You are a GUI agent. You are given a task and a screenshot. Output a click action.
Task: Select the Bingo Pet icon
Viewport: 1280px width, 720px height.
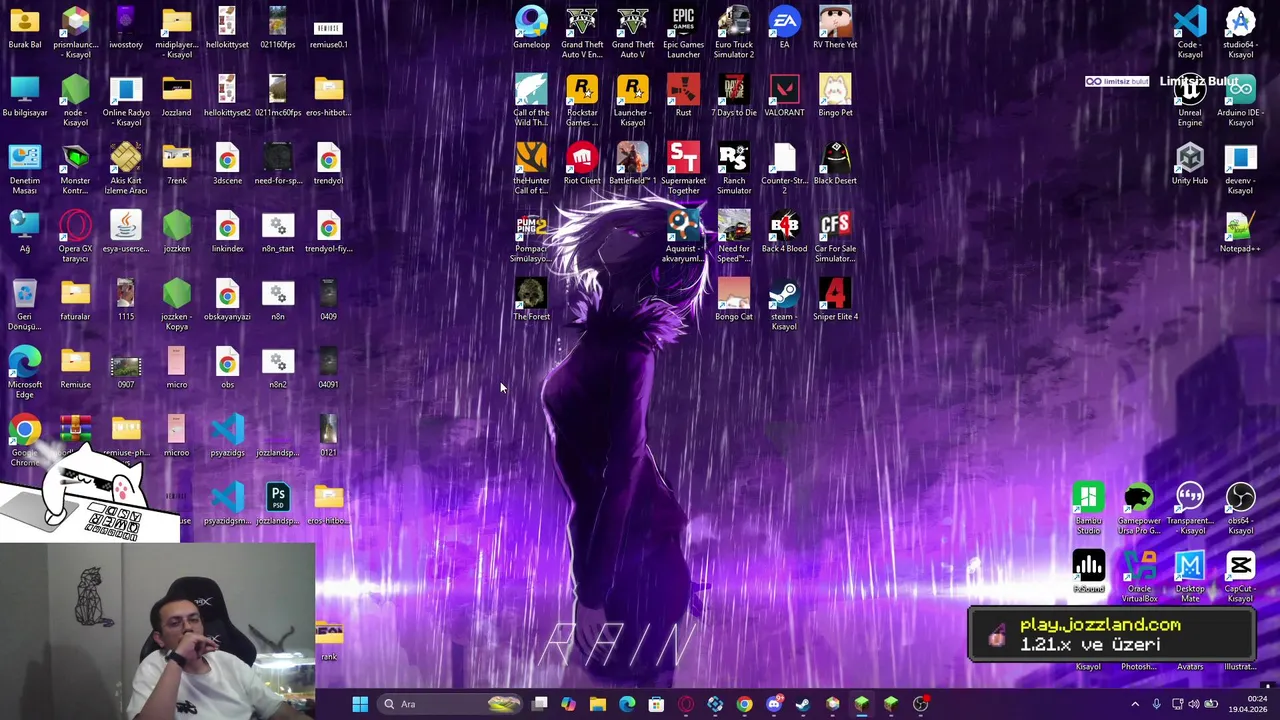[x=835, y=96]
